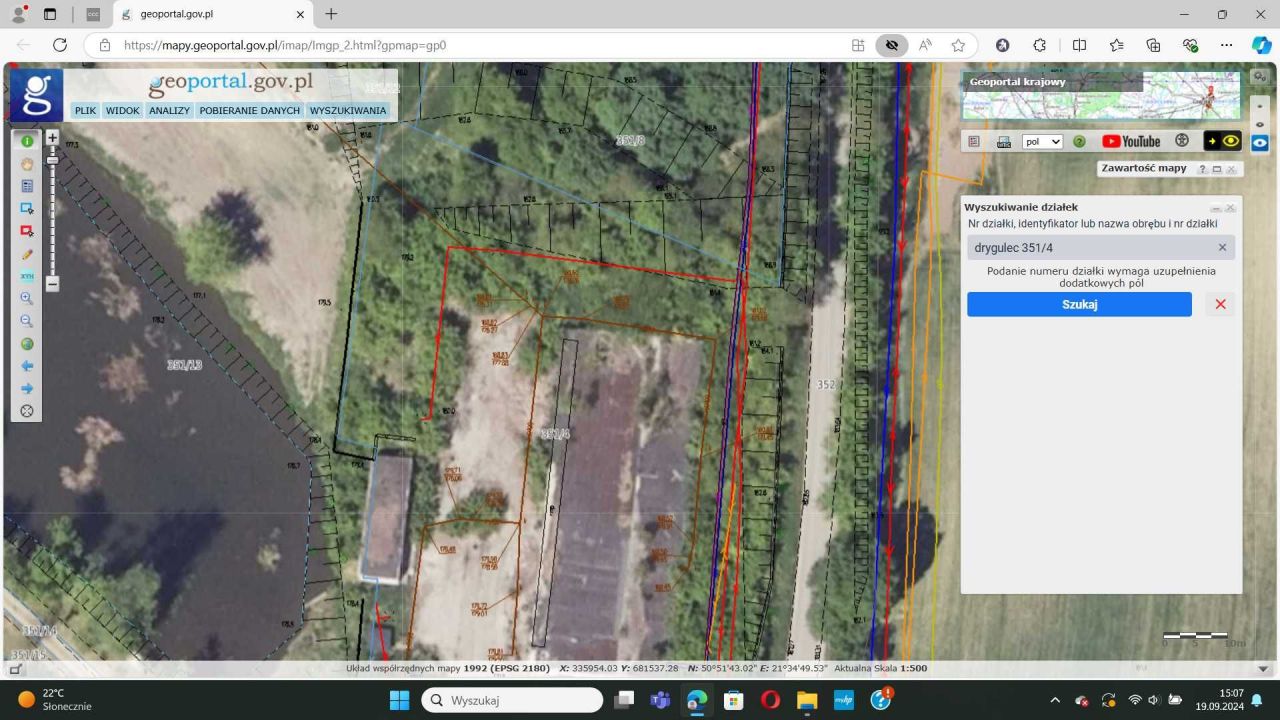The height and width of the screenshot is (720, 1280).
Task: Show hidden system tray icons chevron
Action: pos(1055,700)
